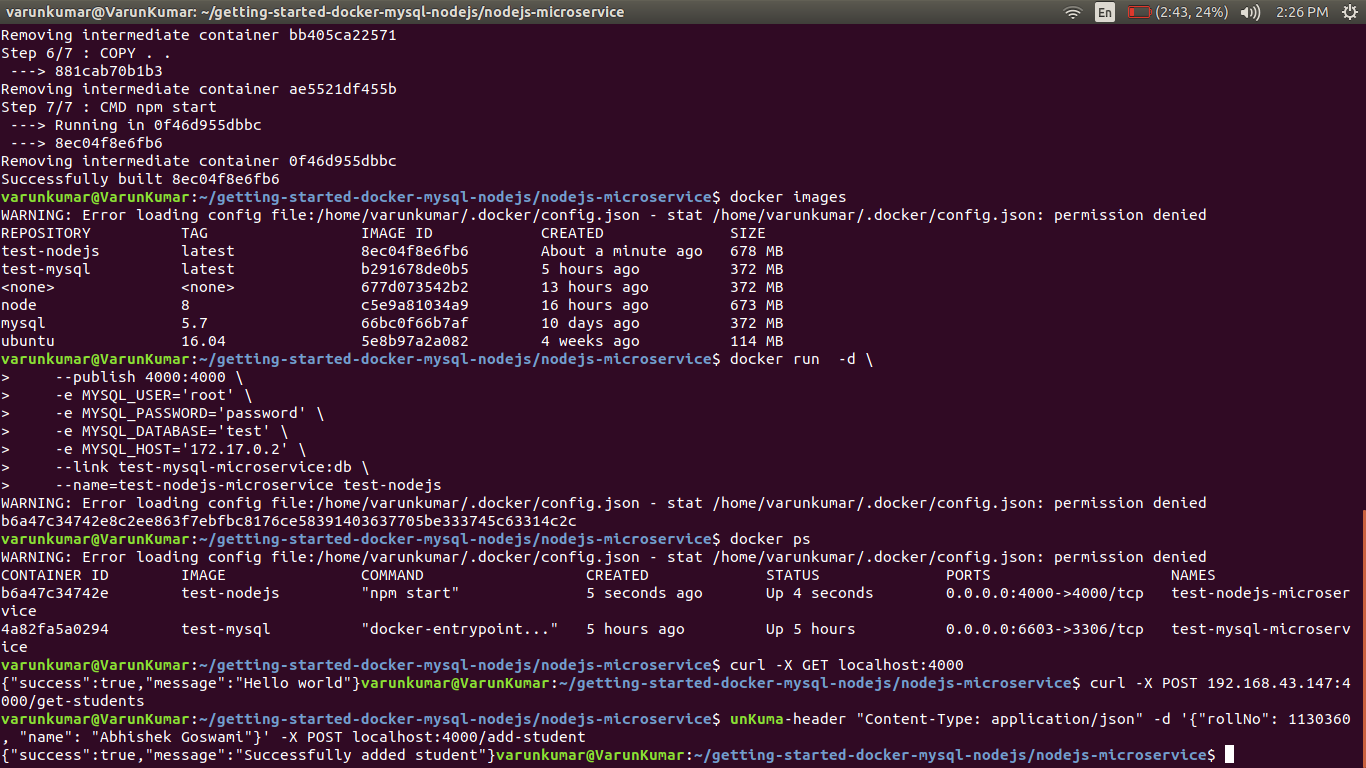
Task: Click tag '5.7' of mysql image
Action: 194,323
